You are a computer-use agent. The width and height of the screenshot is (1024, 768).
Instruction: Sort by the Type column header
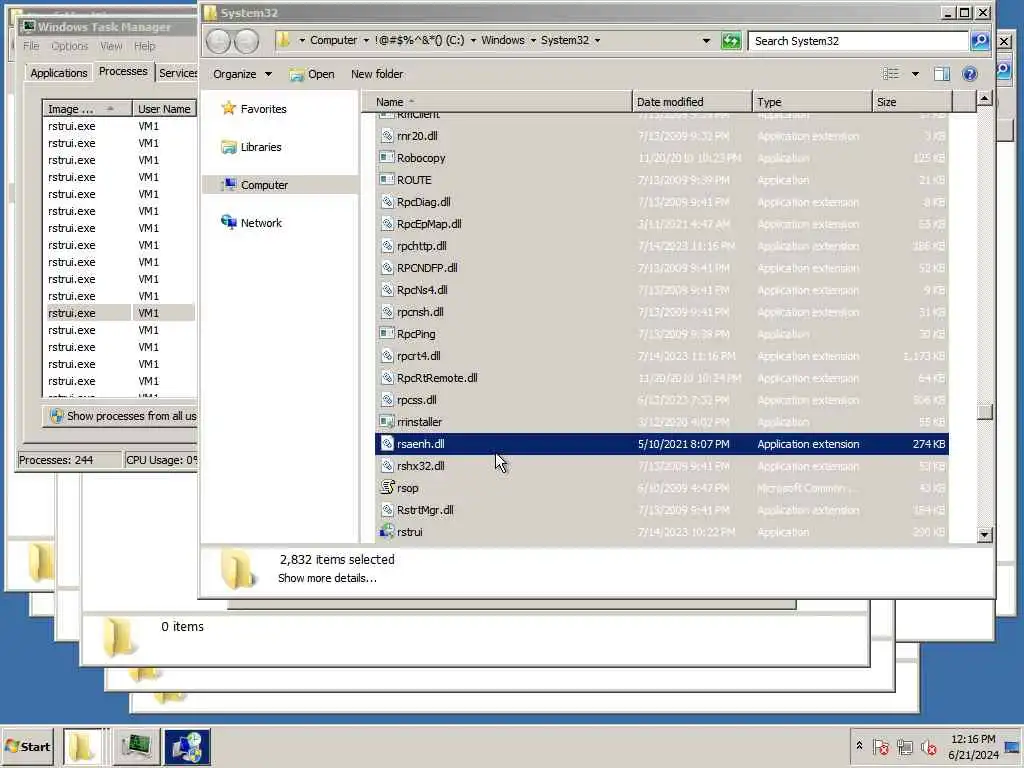point(812,102)
